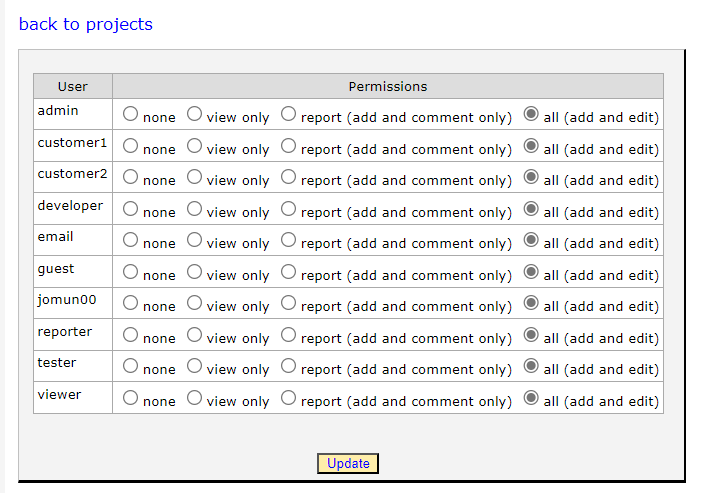Pick report option for jomun00
Image resolution: width=703 pixels, height=498 pixels.
click(x=288, y=303)
